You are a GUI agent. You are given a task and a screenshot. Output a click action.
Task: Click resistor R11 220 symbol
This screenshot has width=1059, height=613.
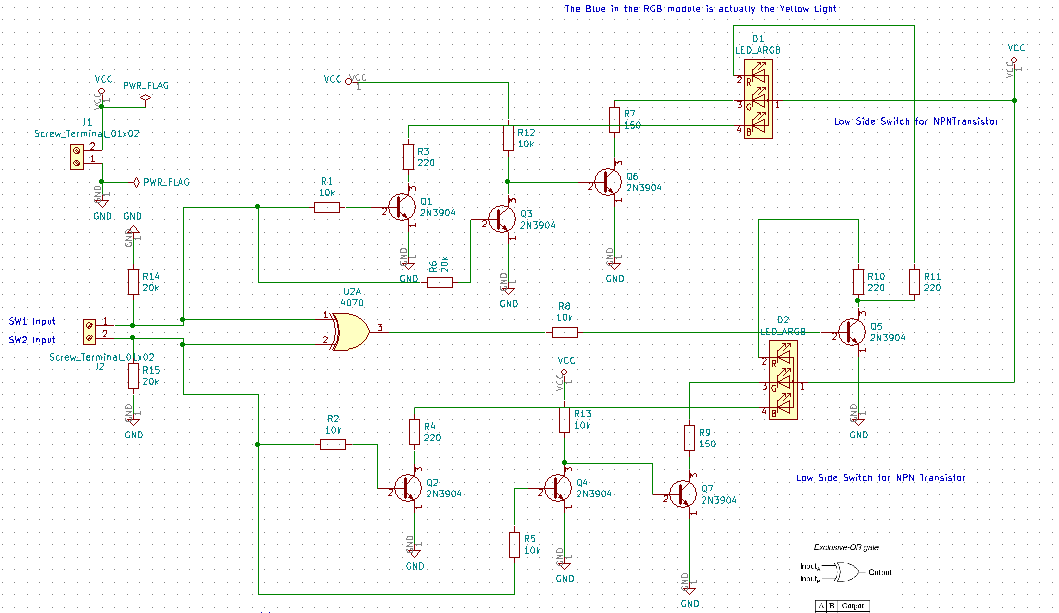click(x=913, y=282)
